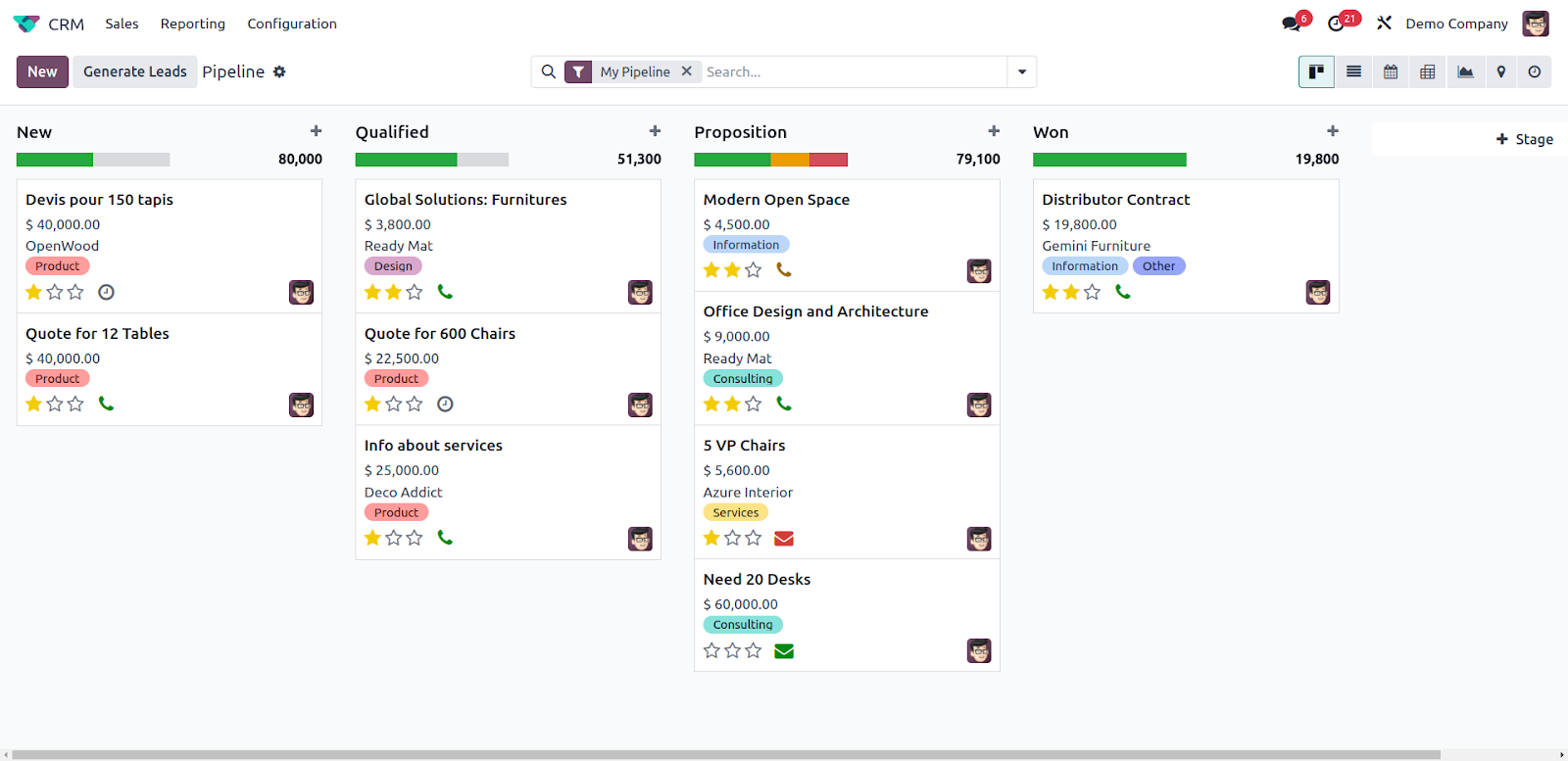Add quick lead in Won column
Screen dimensions: 1568x761
click(x=1333, y=131)
